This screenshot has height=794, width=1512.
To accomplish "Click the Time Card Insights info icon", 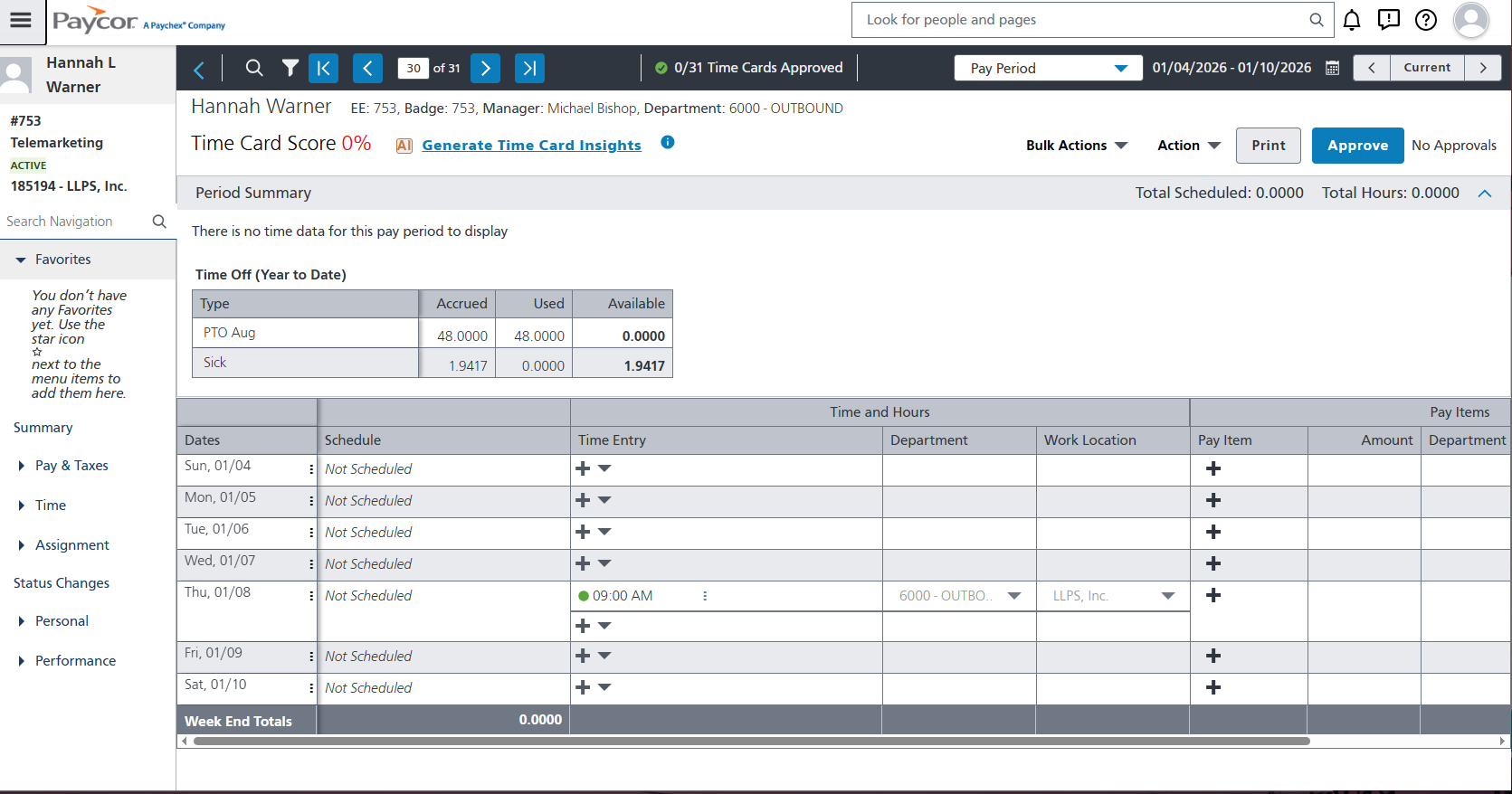I will coord(667,142).
